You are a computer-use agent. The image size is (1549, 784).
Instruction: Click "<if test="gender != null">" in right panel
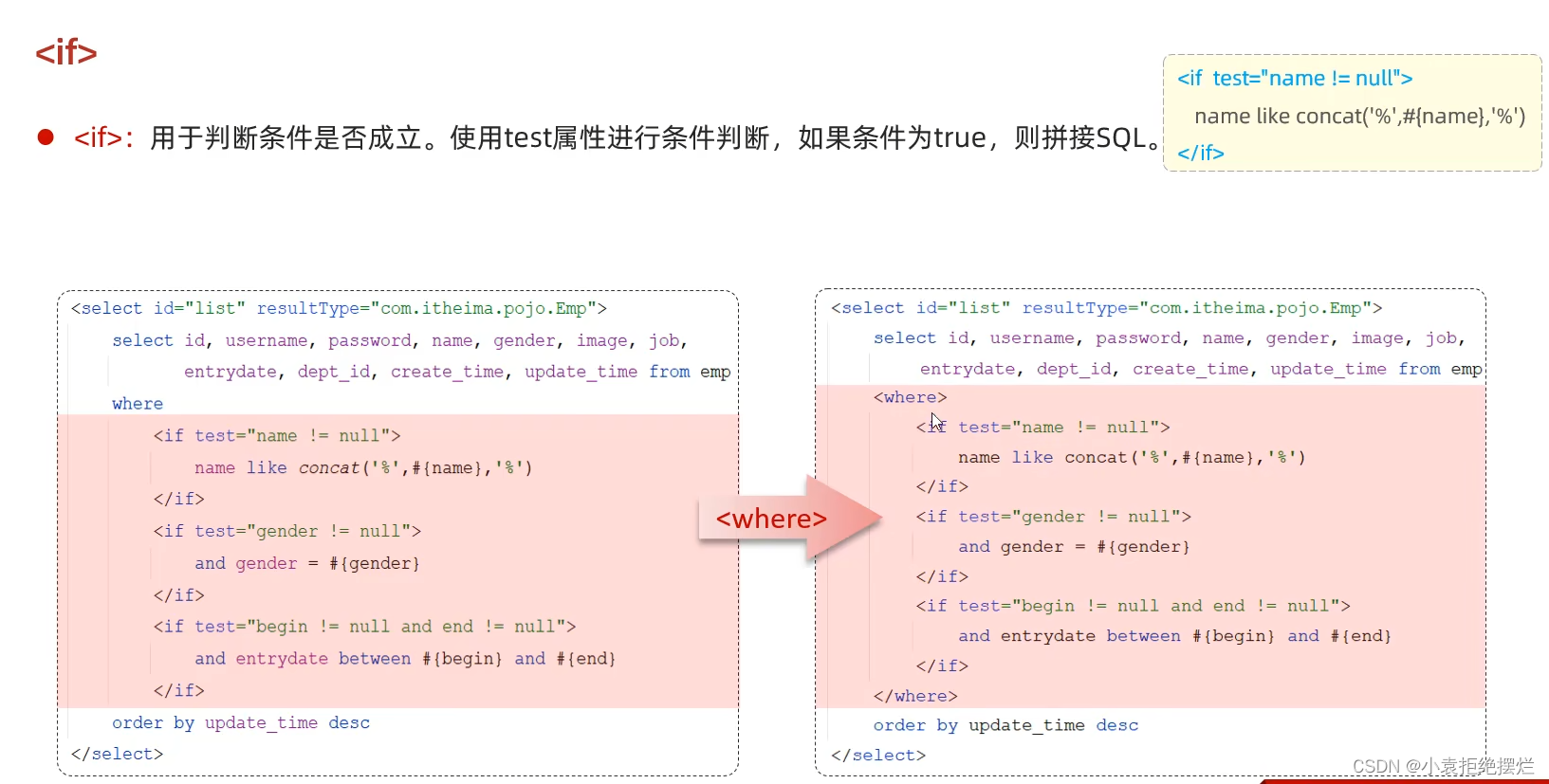point(1054,517)
